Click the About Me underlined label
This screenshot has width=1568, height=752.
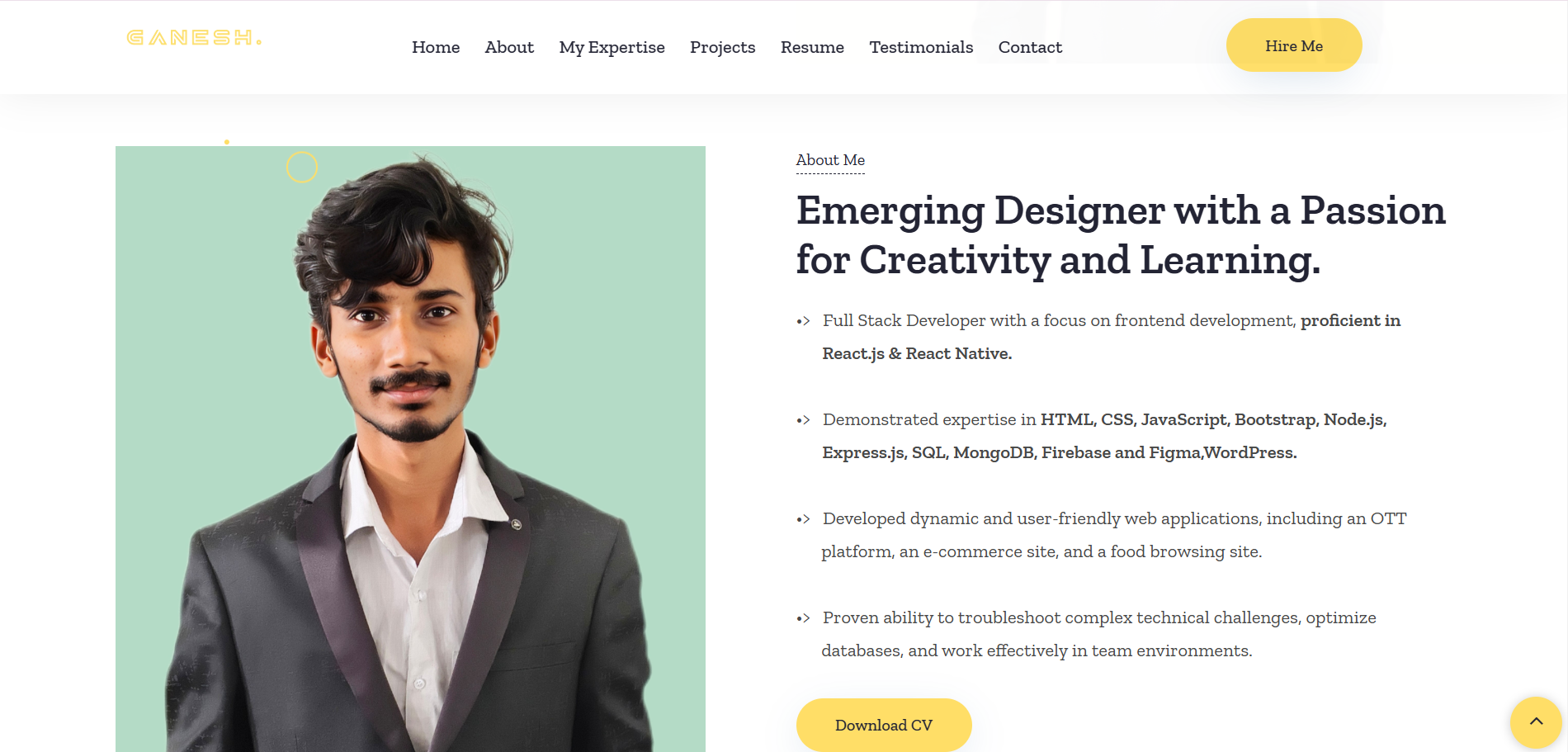830,161
